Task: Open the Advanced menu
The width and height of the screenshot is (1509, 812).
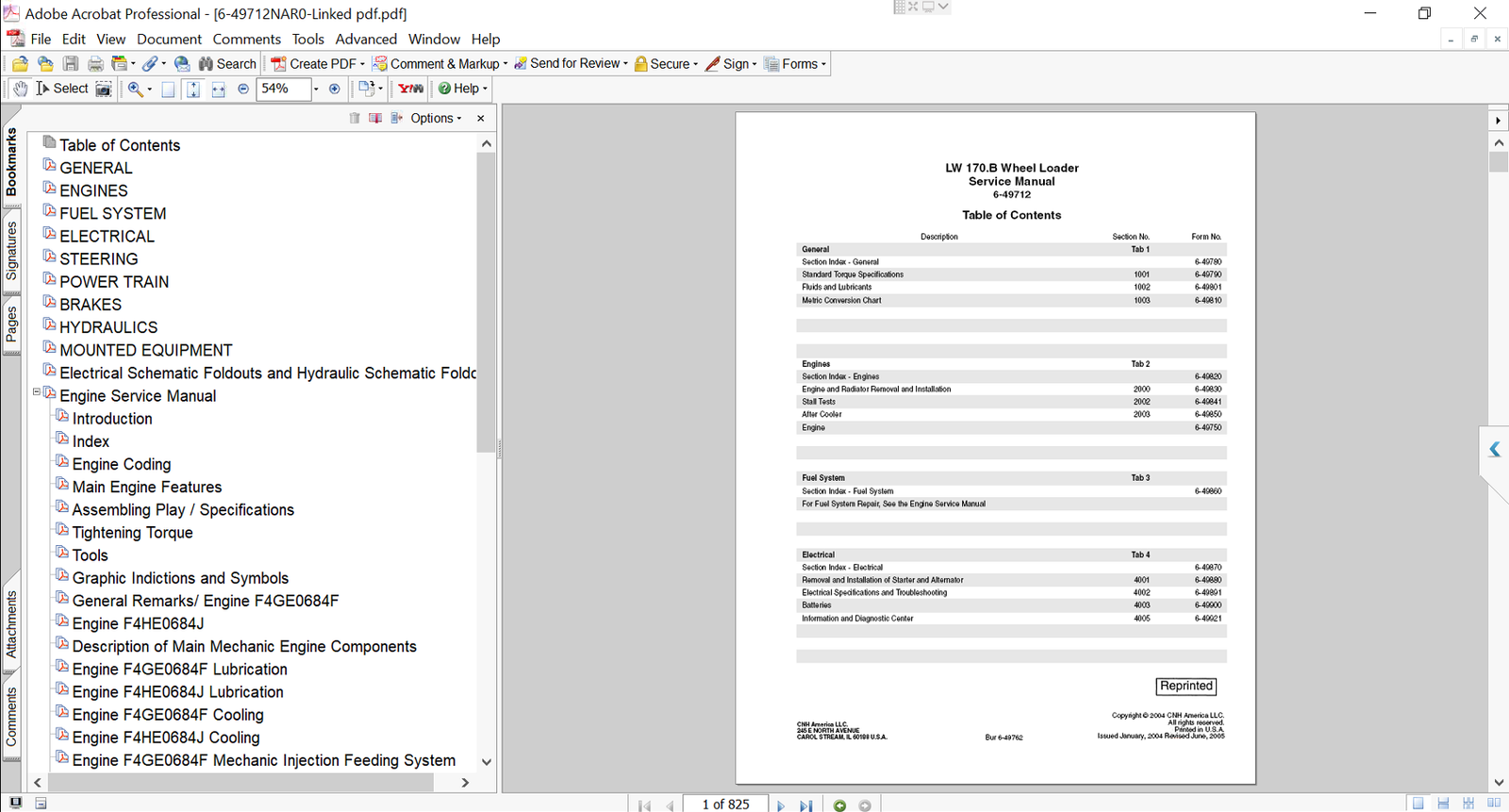Action: pos(366,39)
